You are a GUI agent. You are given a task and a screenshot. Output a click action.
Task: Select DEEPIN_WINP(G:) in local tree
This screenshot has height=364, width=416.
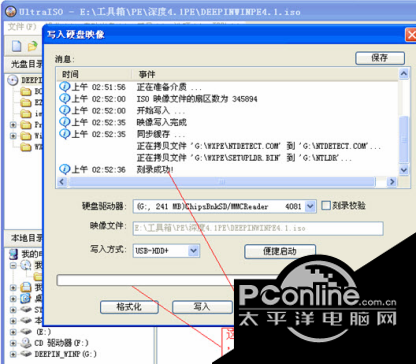click(x=66, y=354)
